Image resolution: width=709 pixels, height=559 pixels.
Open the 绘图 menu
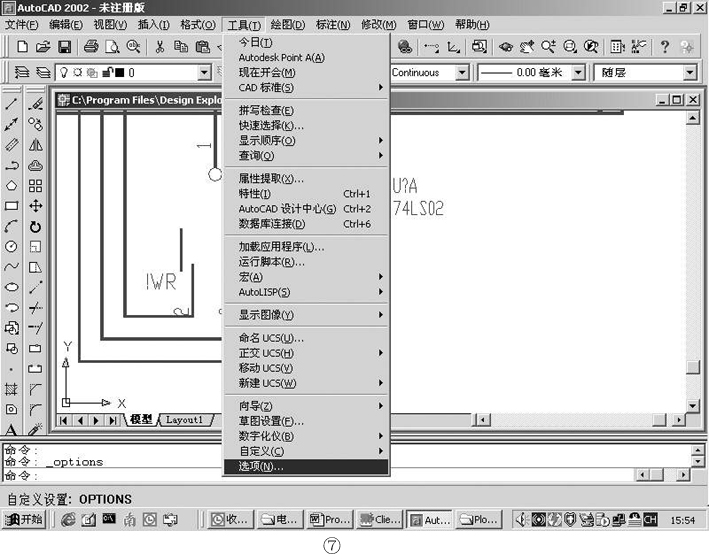[x=288, y=24]
